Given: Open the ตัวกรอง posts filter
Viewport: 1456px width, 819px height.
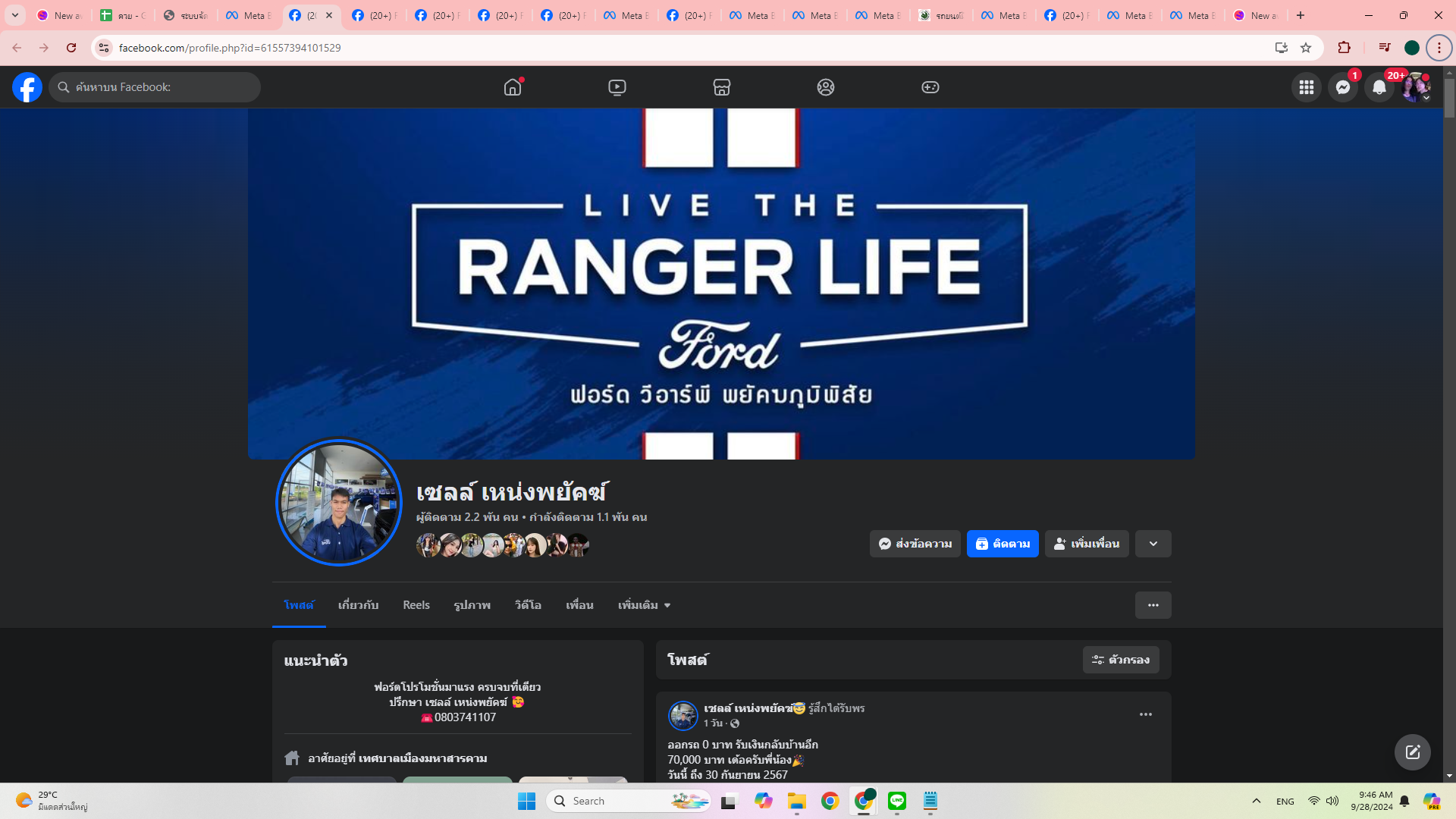Looking at the screenshot, I should pyautogui.click(x=1120, y=660).
